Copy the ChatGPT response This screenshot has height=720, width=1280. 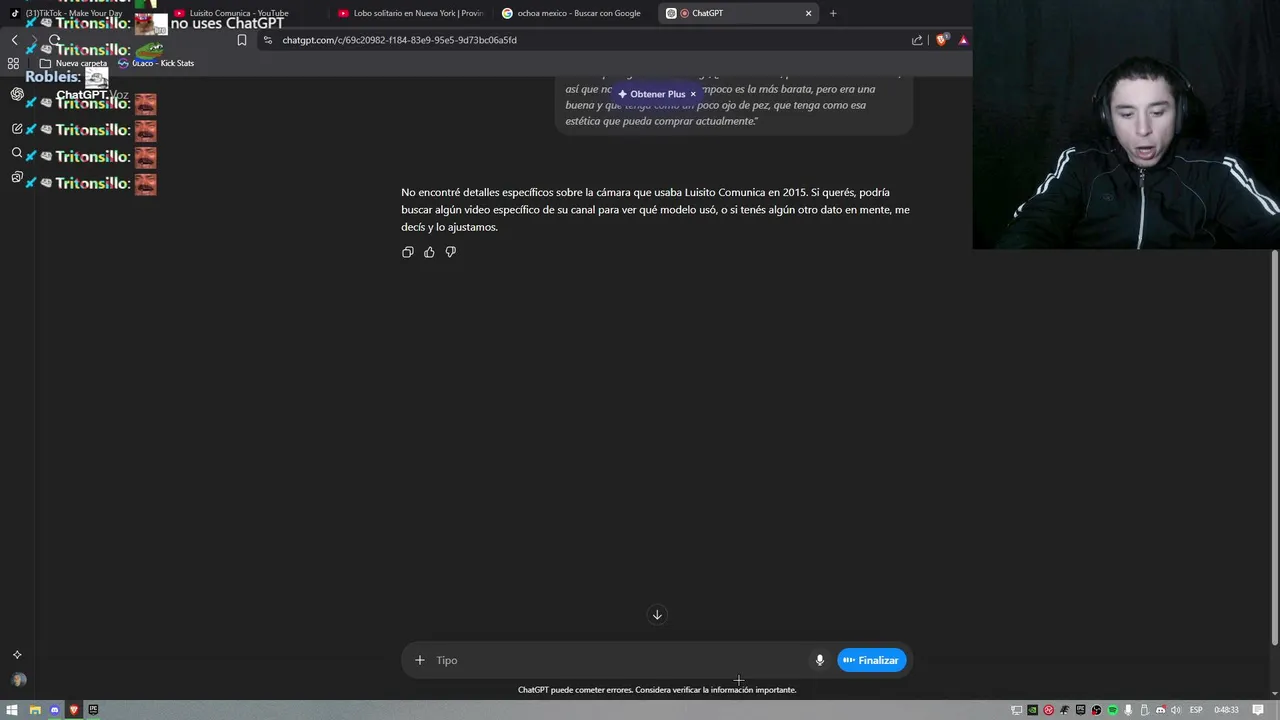(x=407, y=252)
